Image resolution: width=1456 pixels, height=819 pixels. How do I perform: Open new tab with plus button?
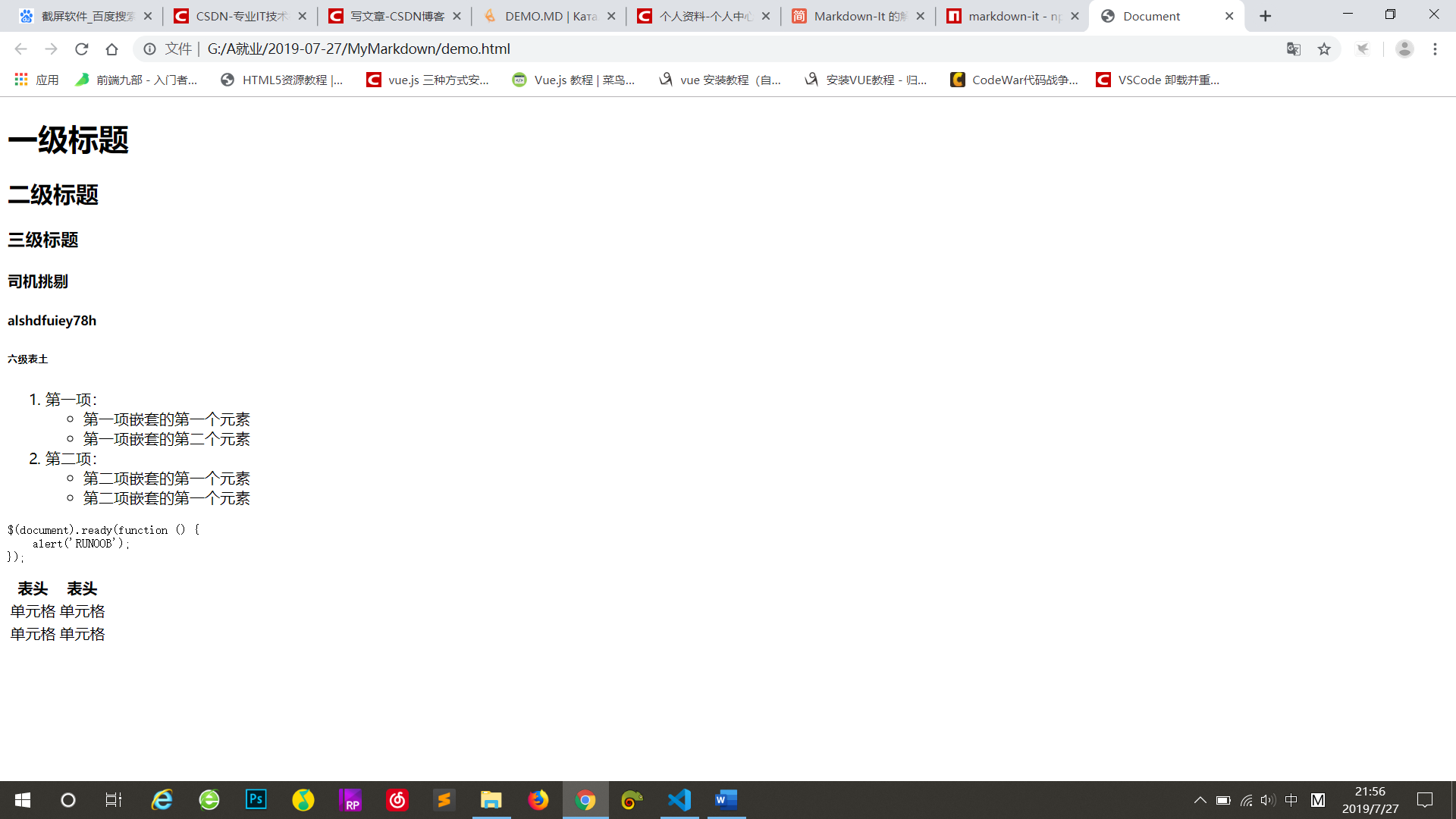[x=1265, y=16]
